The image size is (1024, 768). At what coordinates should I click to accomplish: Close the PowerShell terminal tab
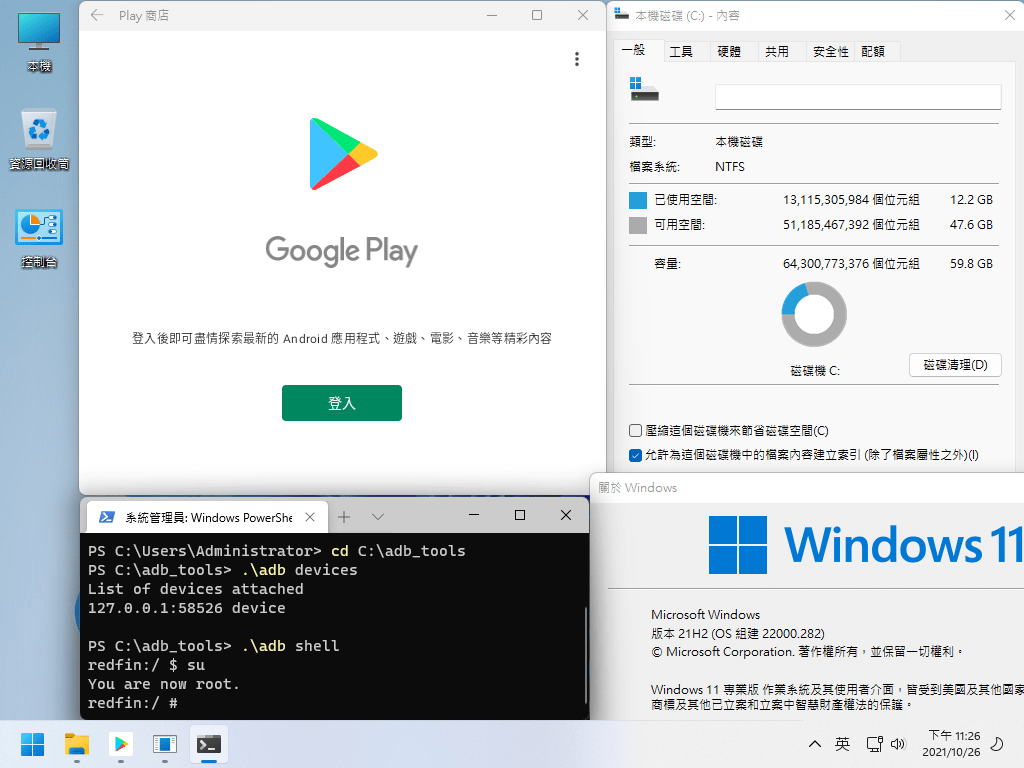point(310,517)
